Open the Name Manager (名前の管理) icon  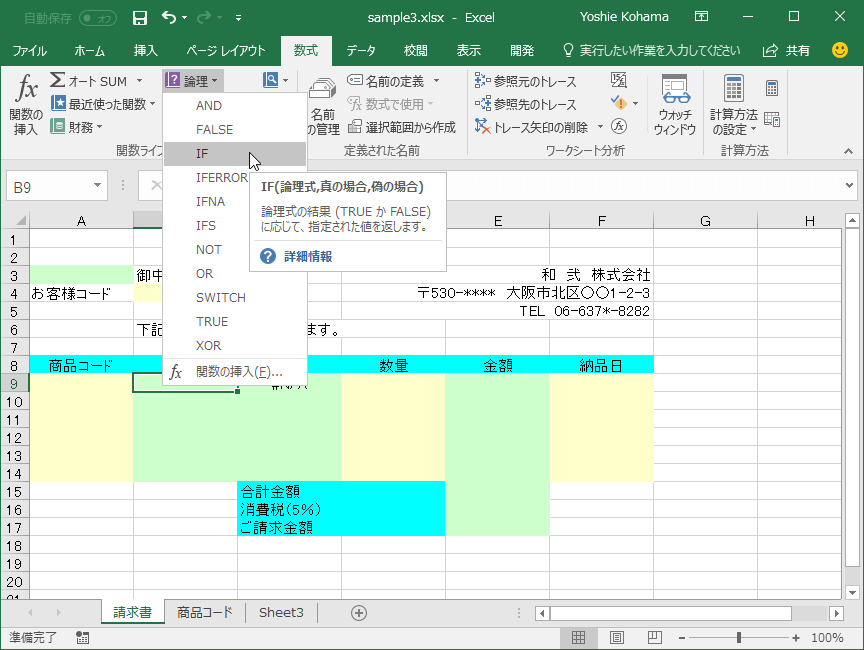(x=322, y=107)
